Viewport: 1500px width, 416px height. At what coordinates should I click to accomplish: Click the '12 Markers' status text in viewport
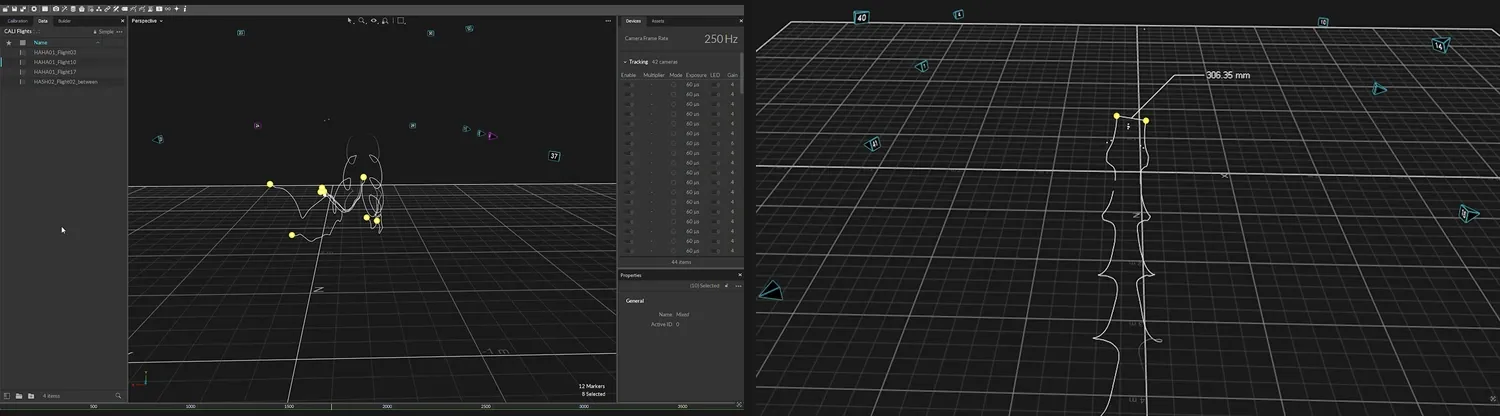point(592,386)
